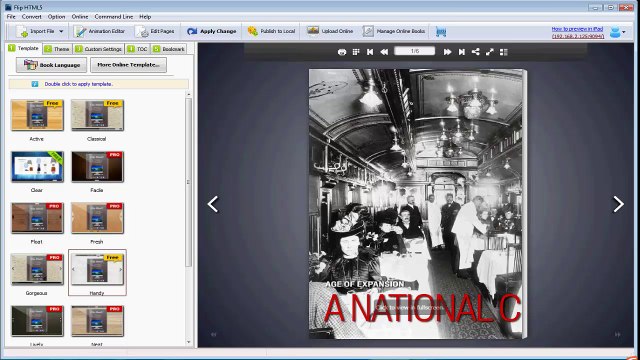The image size is (640, 360).
Task: Switch to the Template tab
Action: [24, 48]
